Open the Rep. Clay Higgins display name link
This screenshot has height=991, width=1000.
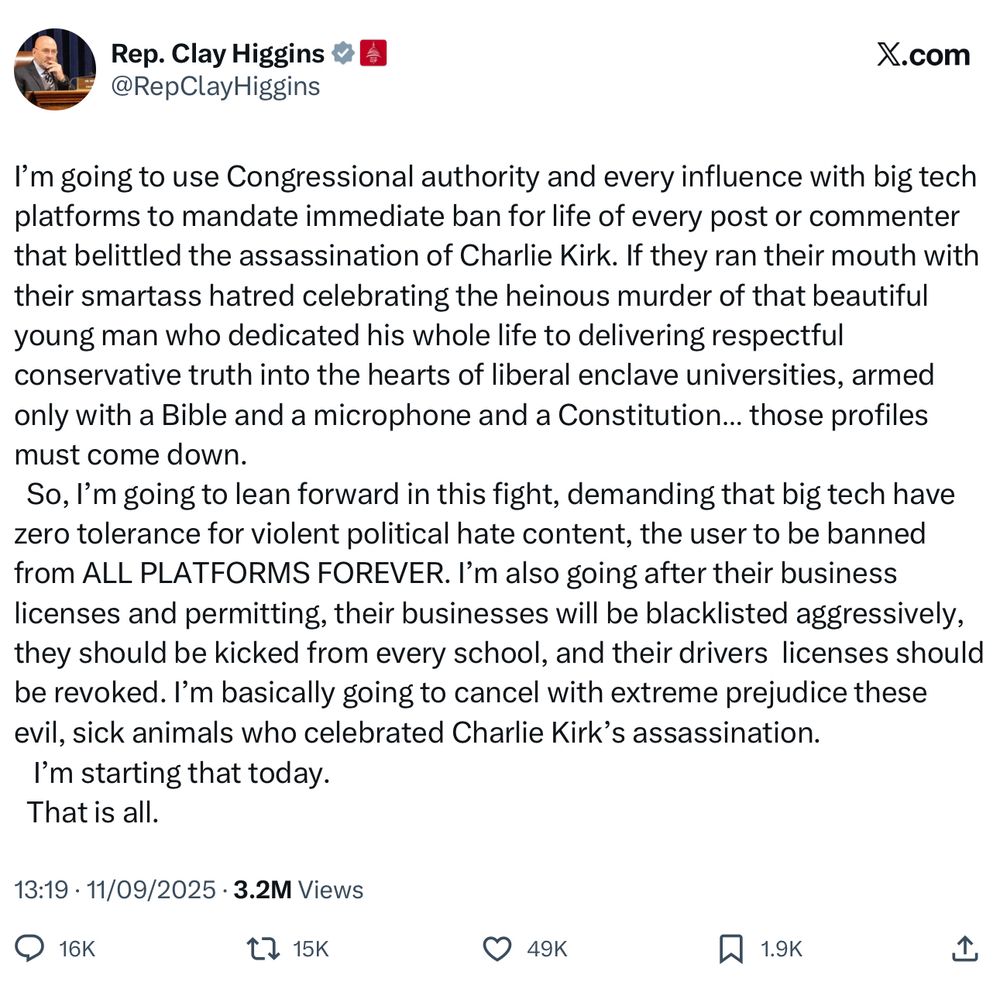pyautogui.click(x=217, y=53)
